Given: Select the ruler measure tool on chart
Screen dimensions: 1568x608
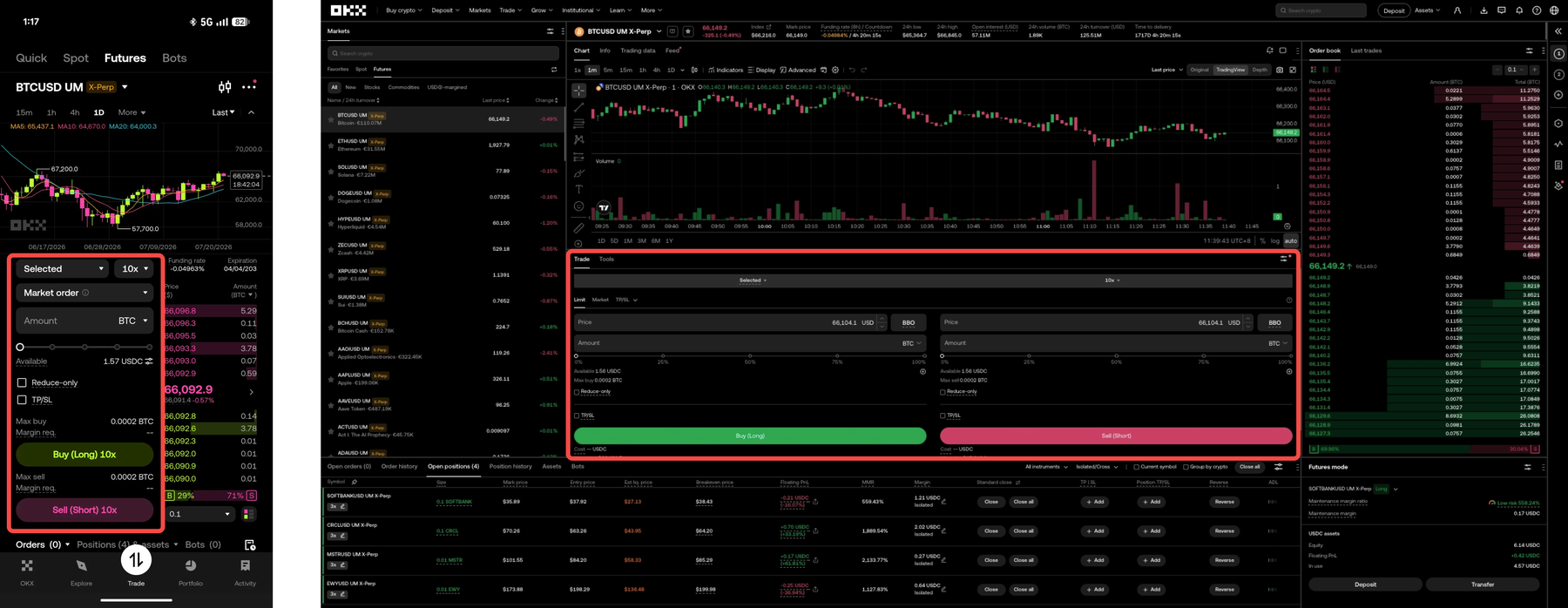Looking at the screenshot, I should tap(578, 227).
